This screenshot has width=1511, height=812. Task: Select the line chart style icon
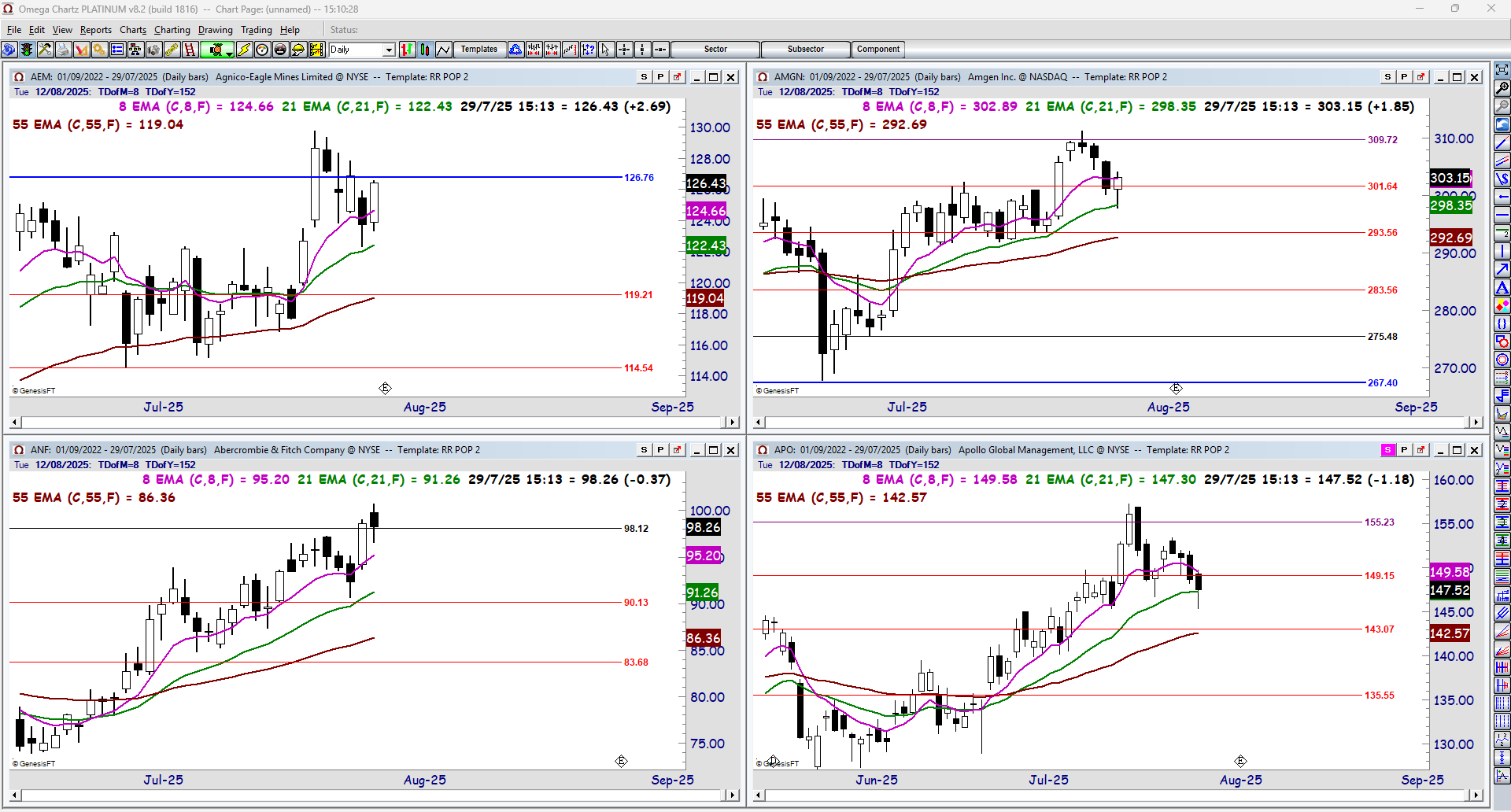point(443,50)
